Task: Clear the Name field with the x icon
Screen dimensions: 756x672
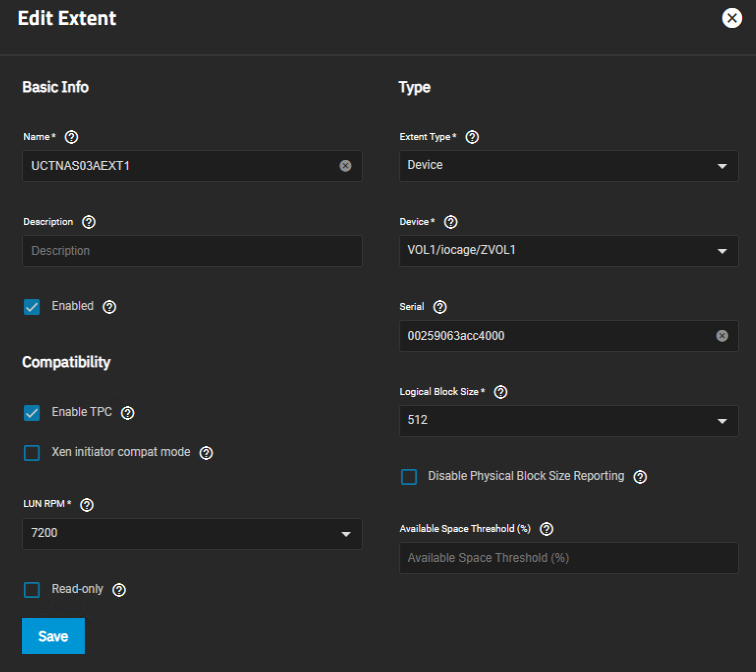Action: pyautogui.click(x=345, y=166)
